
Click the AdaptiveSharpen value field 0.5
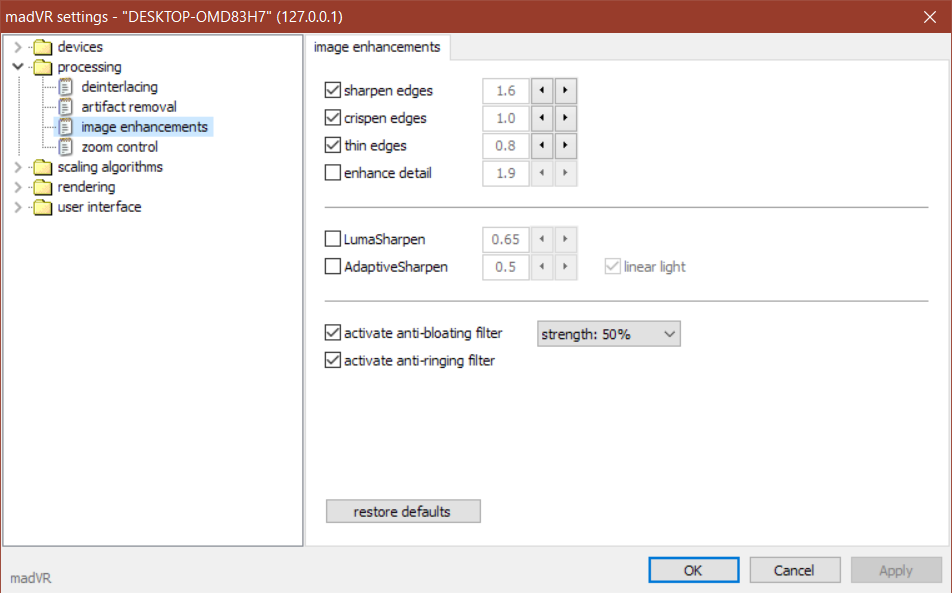[506, 267]
